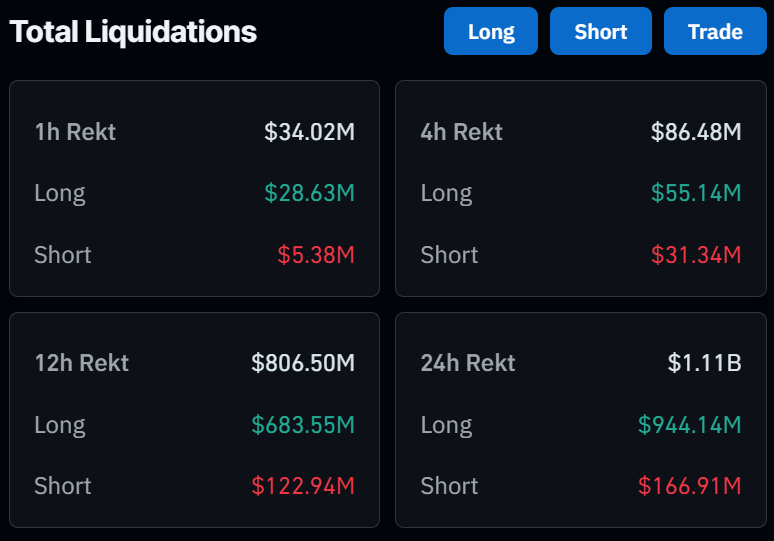Screen dimensions: 774x541
Task: Click the 1h Short value $5.38M
Action: [x=316, y=255]
